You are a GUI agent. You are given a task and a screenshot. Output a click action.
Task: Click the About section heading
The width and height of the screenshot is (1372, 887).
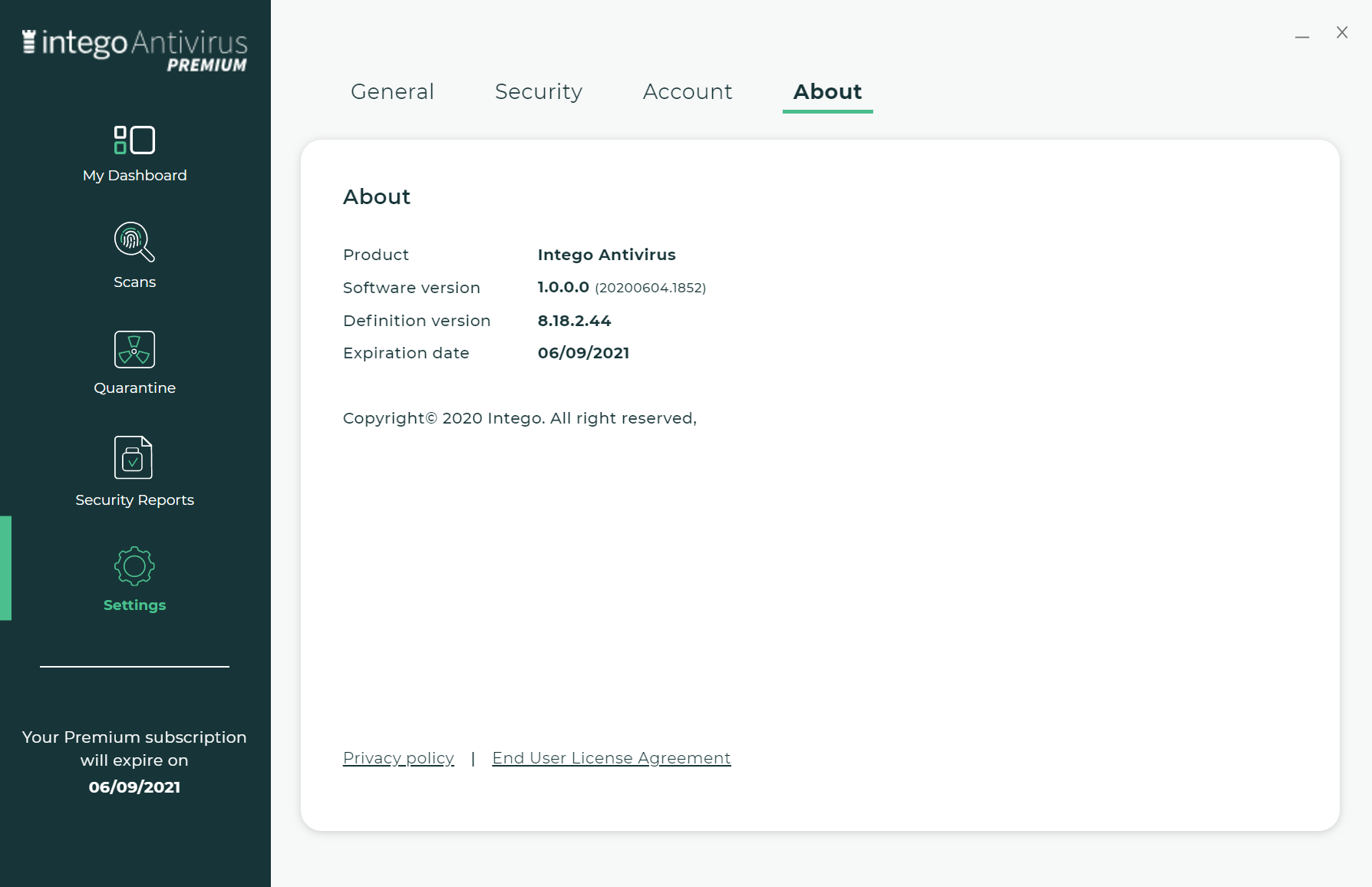click(x=377, y=197)
